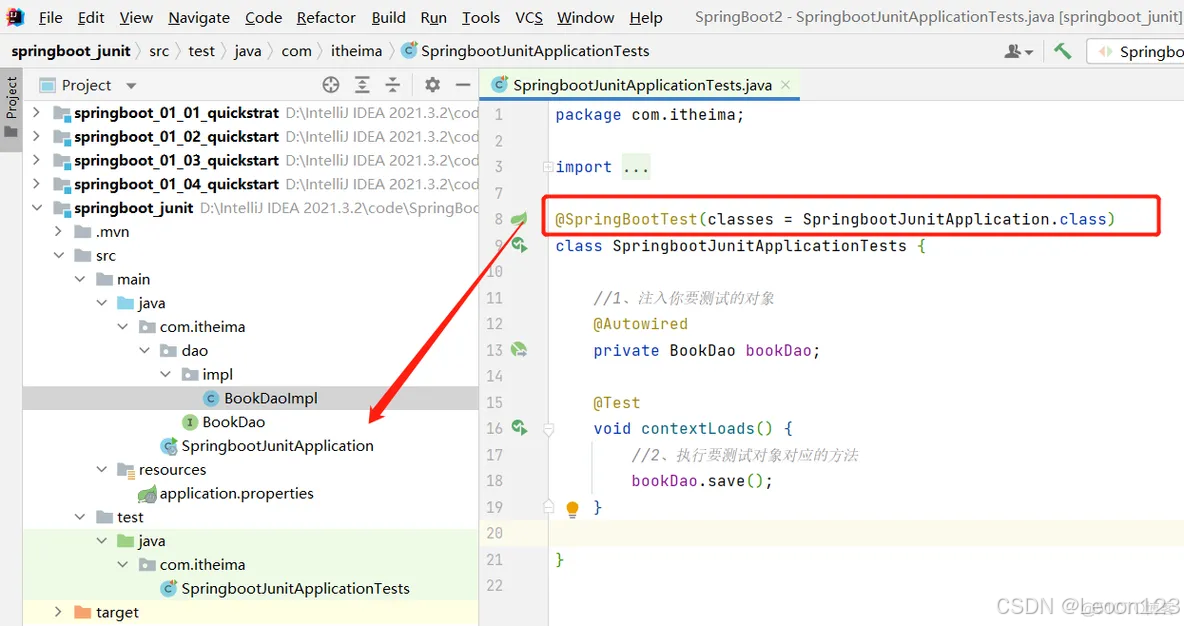The image size is (1184, 626).
Task: Collapse the dao package
Action: click(x=144, y=350)
